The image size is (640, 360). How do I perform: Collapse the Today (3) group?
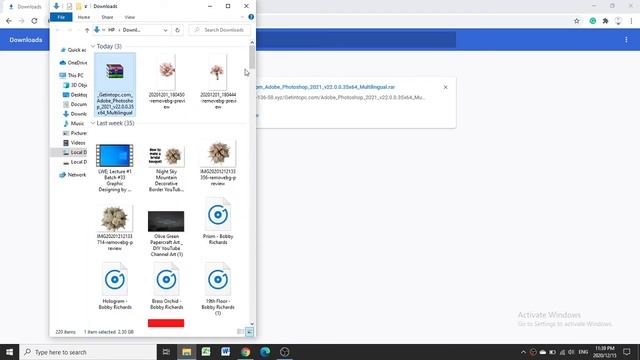tap(93, 47)
